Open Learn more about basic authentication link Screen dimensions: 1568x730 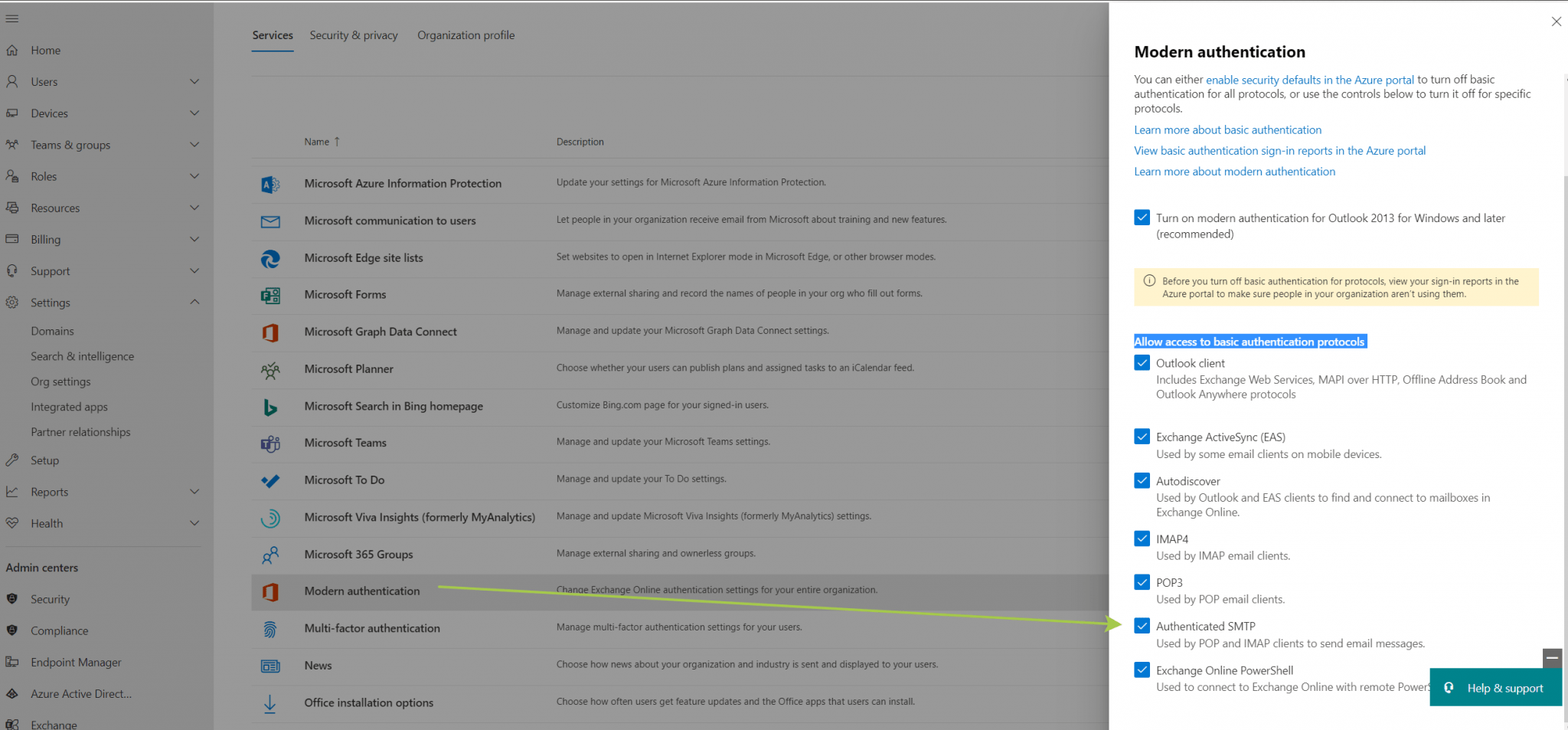pos(1228,130)
